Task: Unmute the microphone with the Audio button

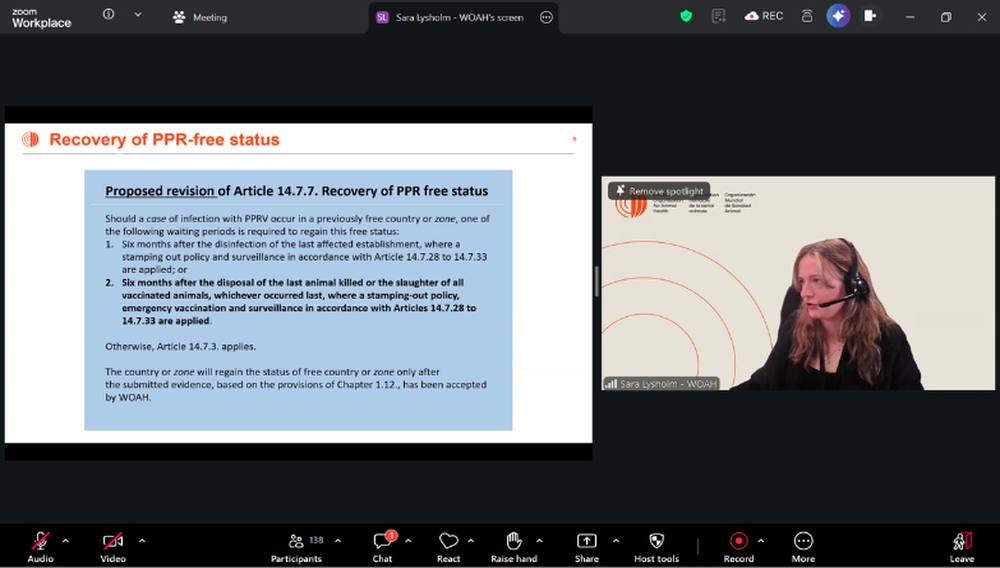Action: (x=40, y=545)
